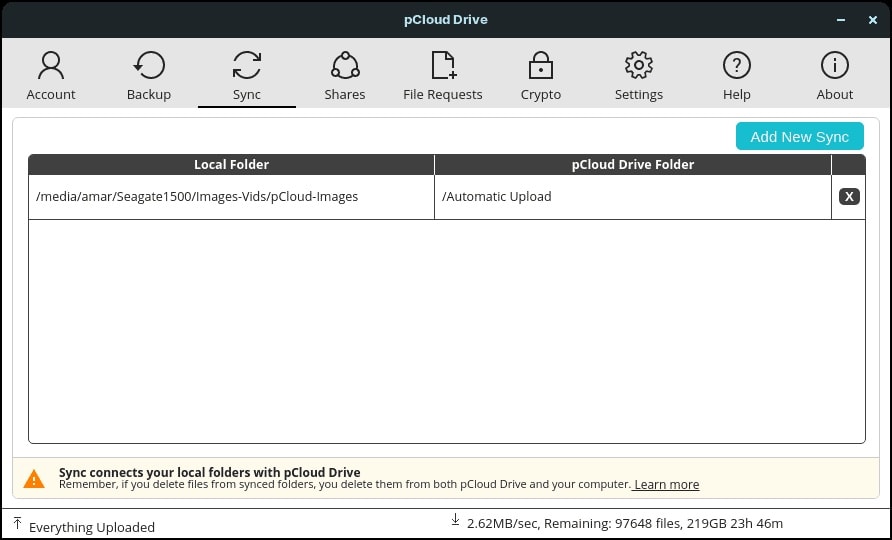The height and width of the screenshot is (540, 892).
Task: Minimize the pCloud Drive window
Action: [841, 20]
